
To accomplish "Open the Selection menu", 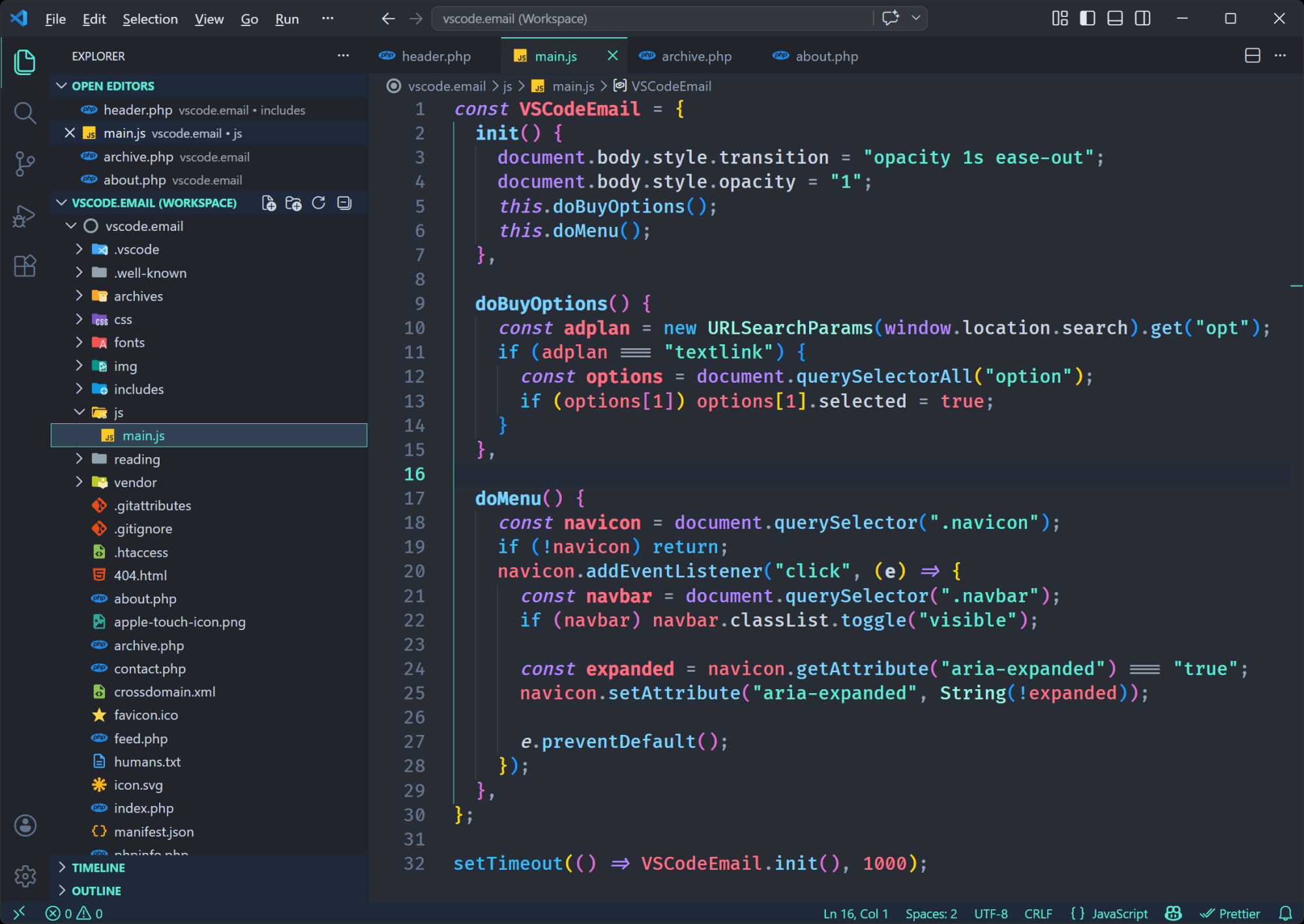I will (x=150, y=19).
